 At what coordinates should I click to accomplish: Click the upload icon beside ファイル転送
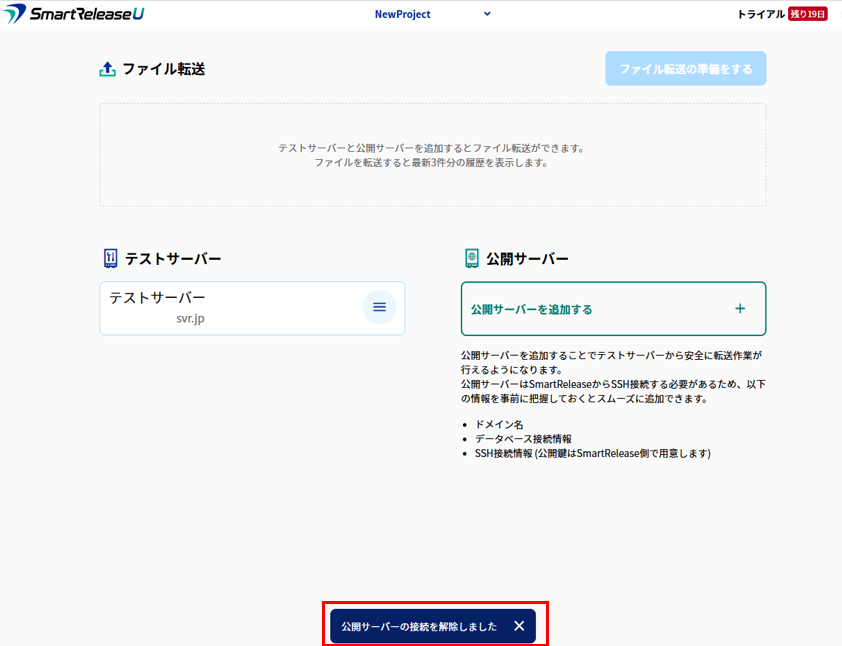pos(108,69)
